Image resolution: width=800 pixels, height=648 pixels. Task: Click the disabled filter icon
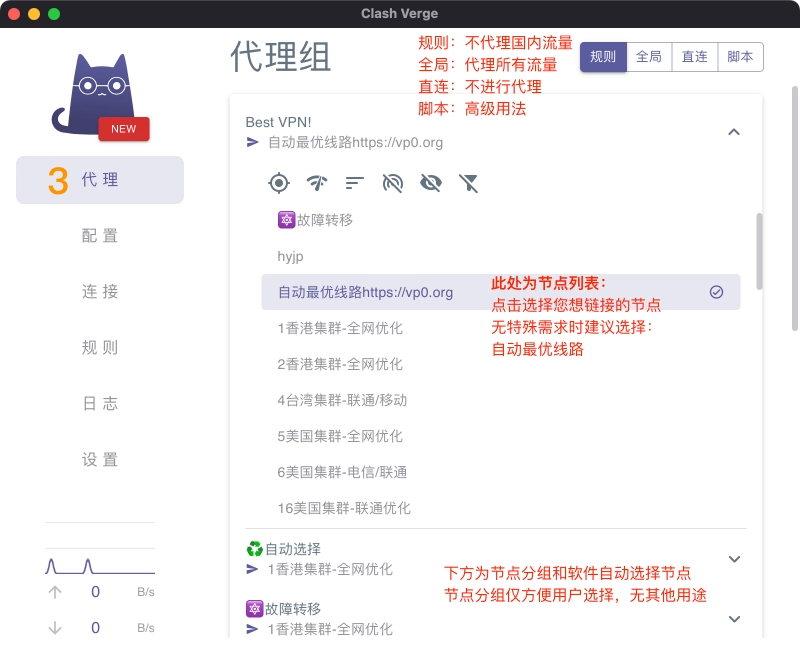click(468, 183)
